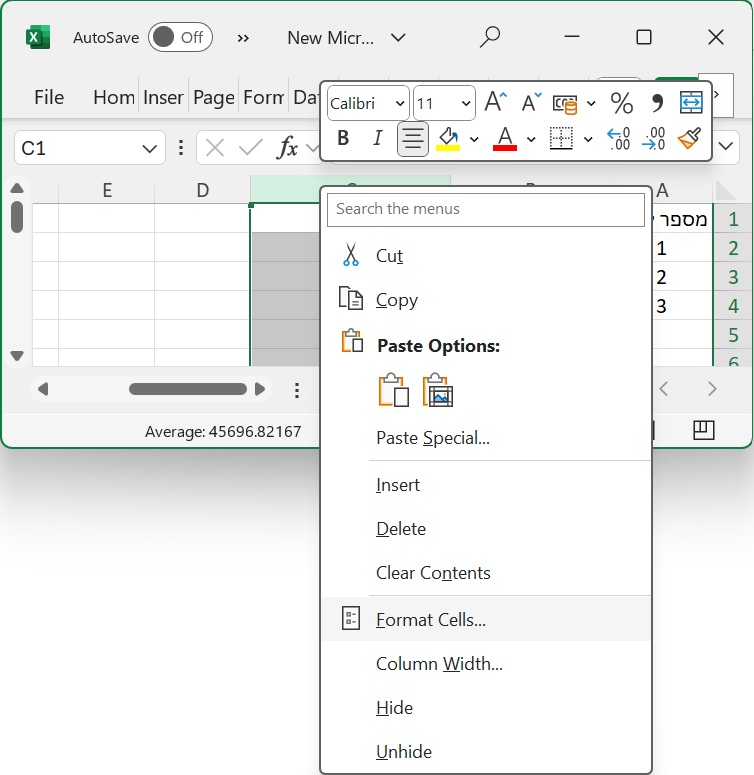Viewport: 754px width, 775px height.
Task: Apply Italic formatting from mini toolbar
Action: point(377,138)
